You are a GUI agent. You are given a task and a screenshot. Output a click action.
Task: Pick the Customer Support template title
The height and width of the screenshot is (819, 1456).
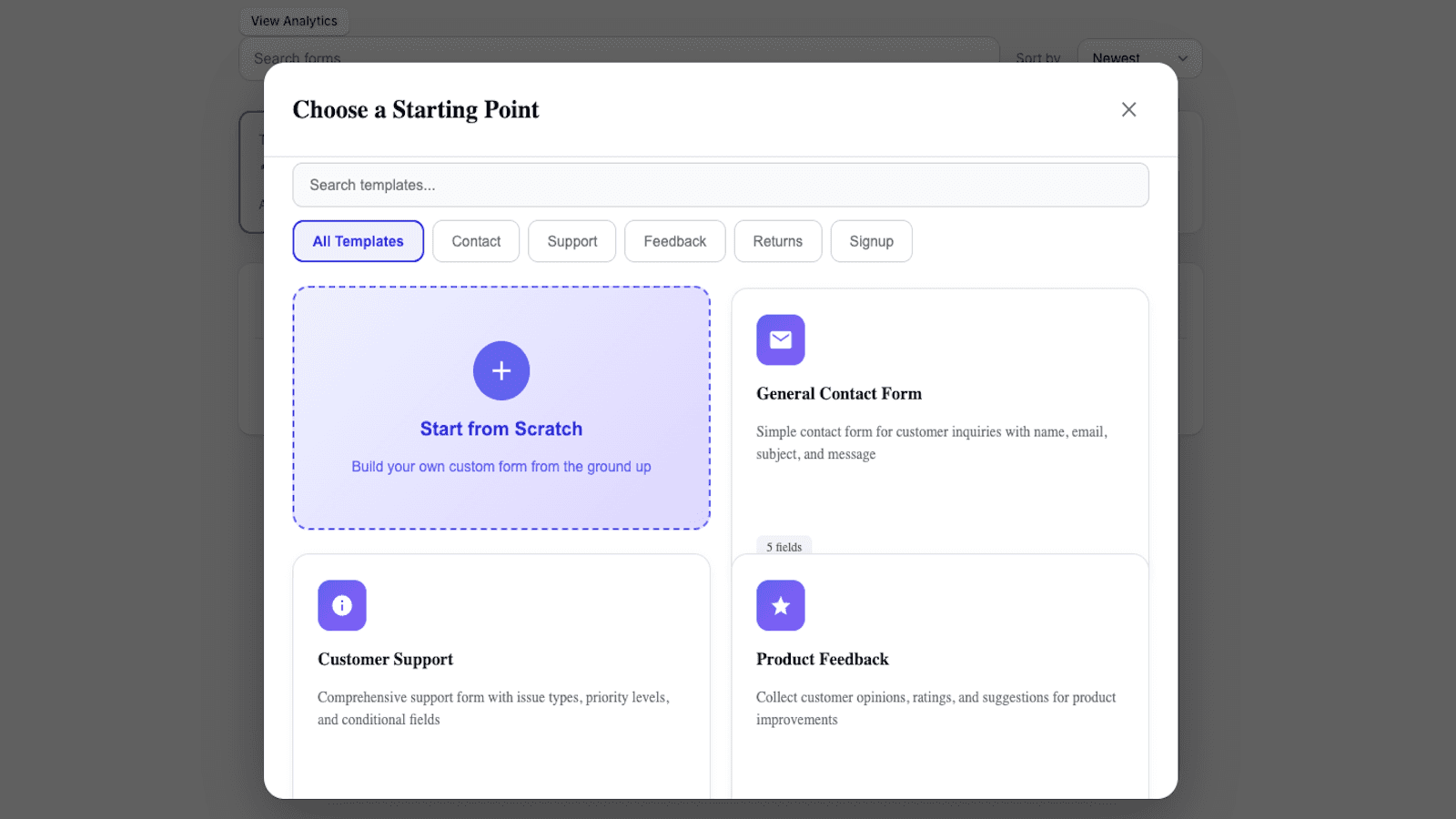point(385,660)
